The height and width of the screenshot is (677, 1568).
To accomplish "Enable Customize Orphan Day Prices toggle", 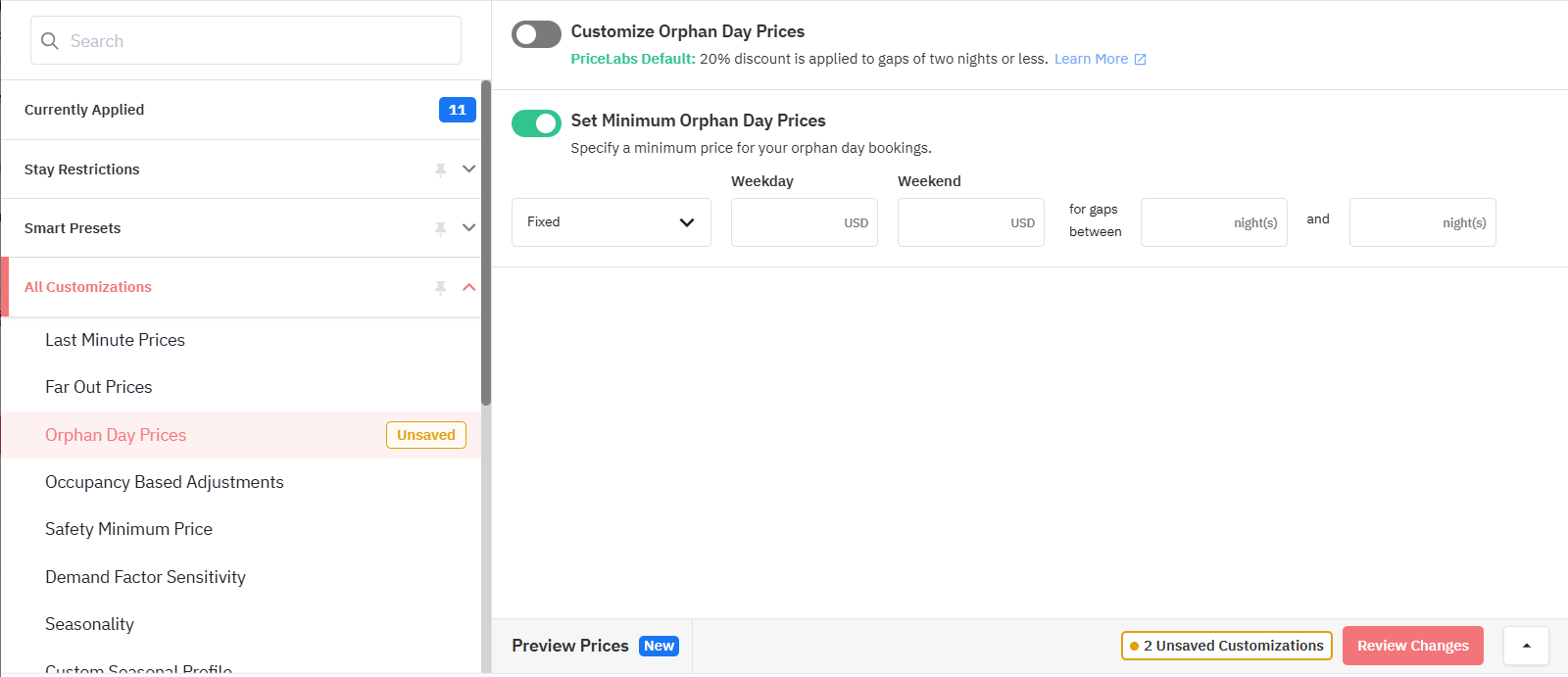I will pyautogui.click(x=536, y=34).
